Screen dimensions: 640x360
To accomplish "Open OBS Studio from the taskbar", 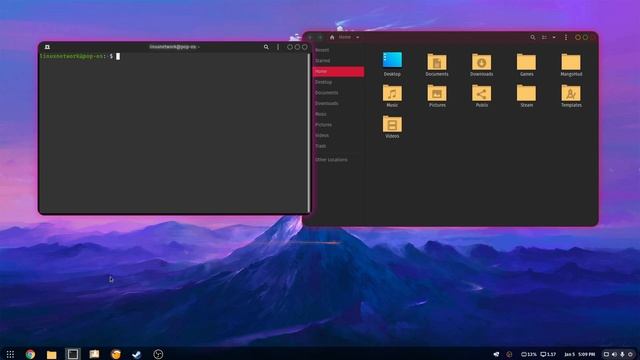I will point(158,354).
